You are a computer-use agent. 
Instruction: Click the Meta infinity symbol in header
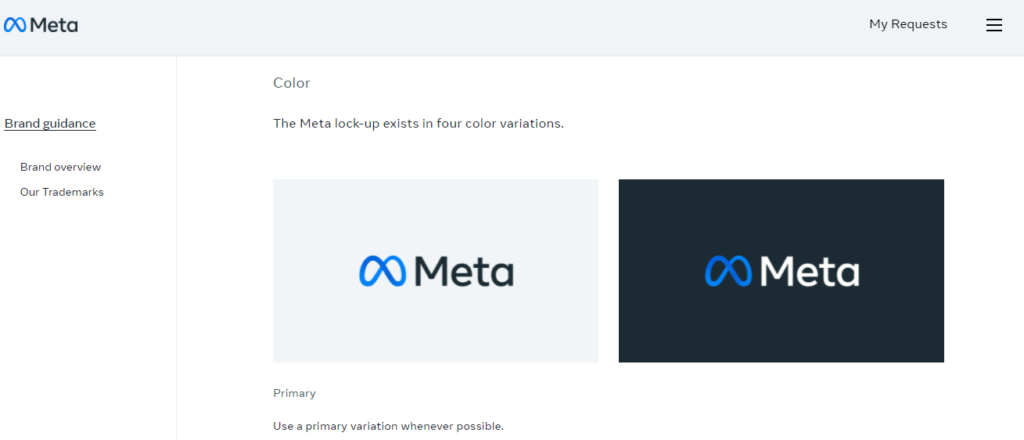tap(15, 25)
